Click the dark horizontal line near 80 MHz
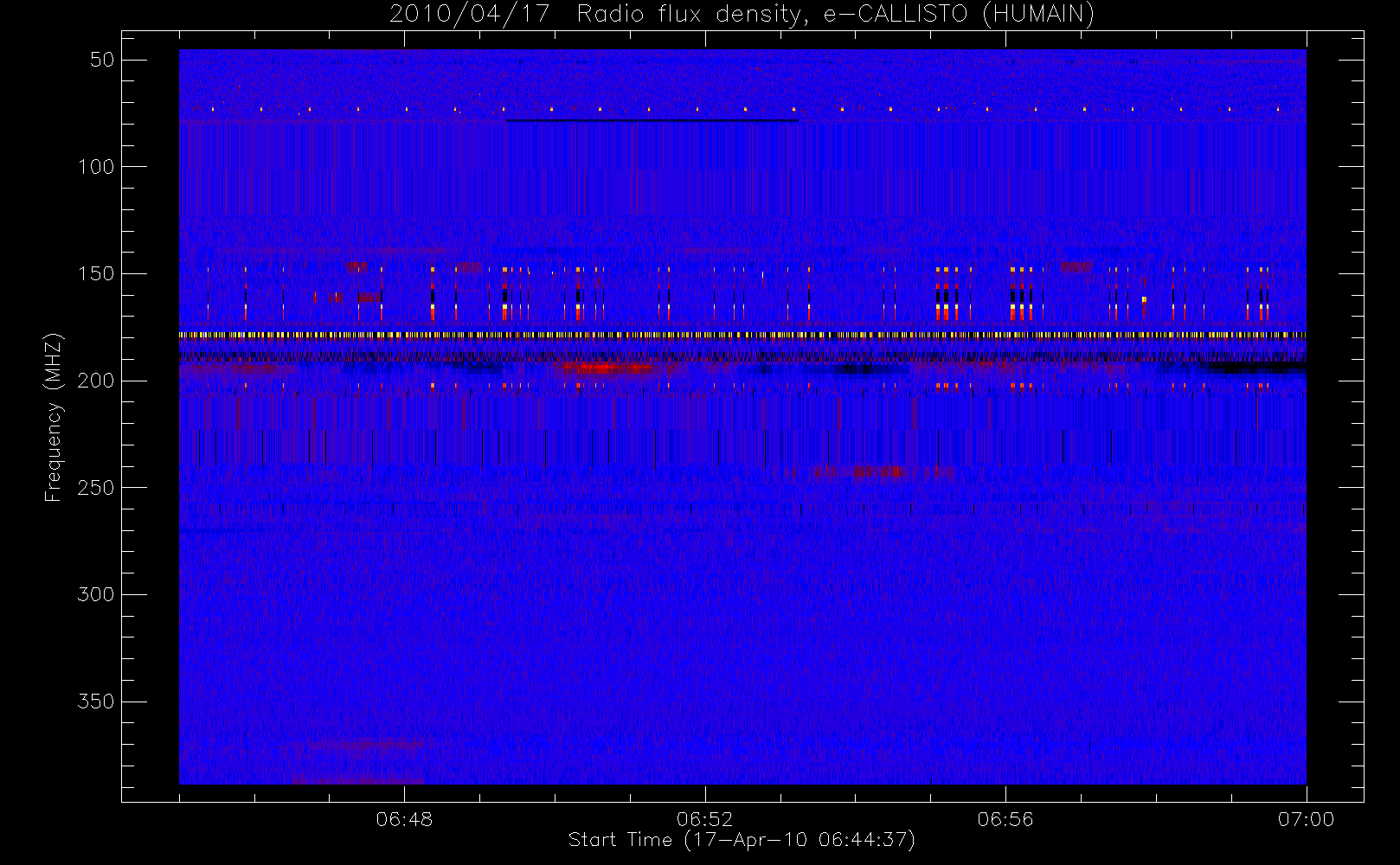 (x=653, y=120)
